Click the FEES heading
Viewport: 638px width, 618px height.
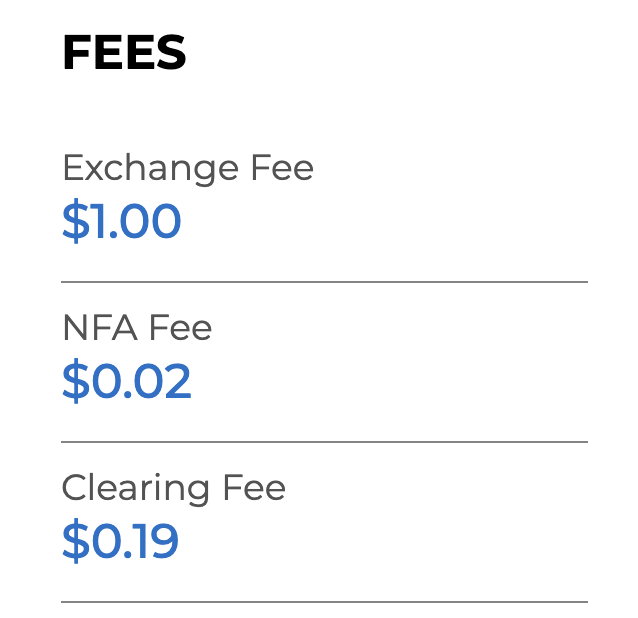tap(124, 53)
